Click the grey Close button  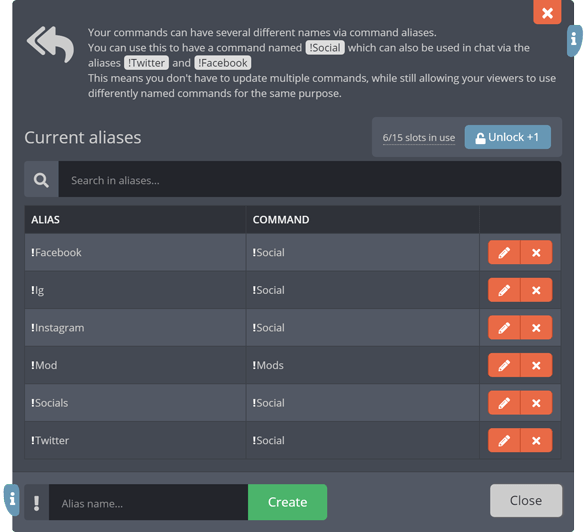[526, 501]
